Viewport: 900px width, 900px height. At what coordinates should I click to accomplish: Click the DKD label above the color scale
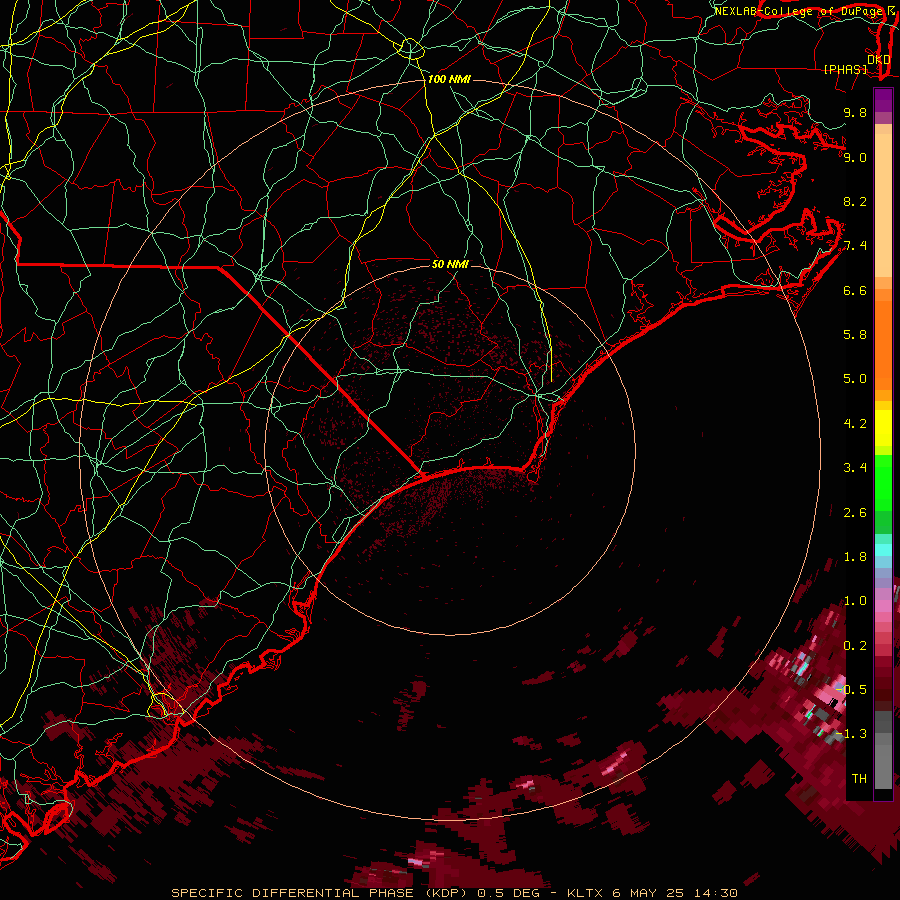pyautogui.click(x=878, y=60)
